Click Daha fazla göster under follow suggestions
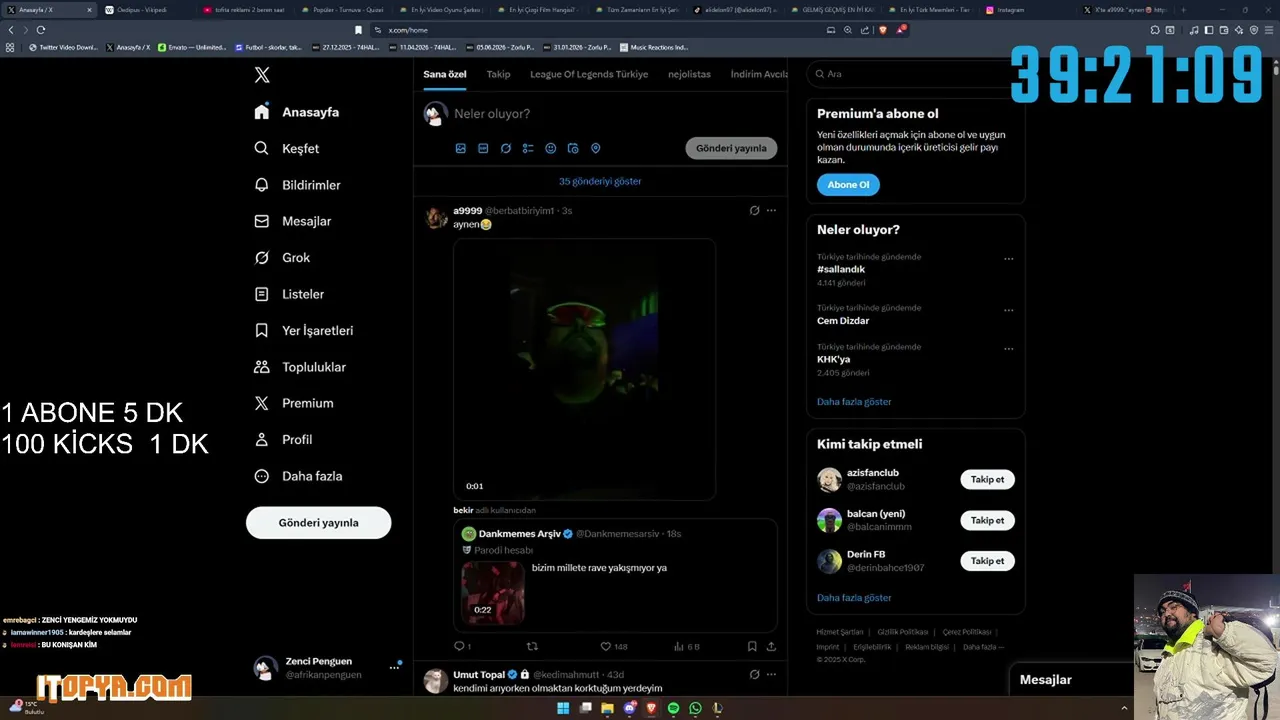 (x=854, y=597)
